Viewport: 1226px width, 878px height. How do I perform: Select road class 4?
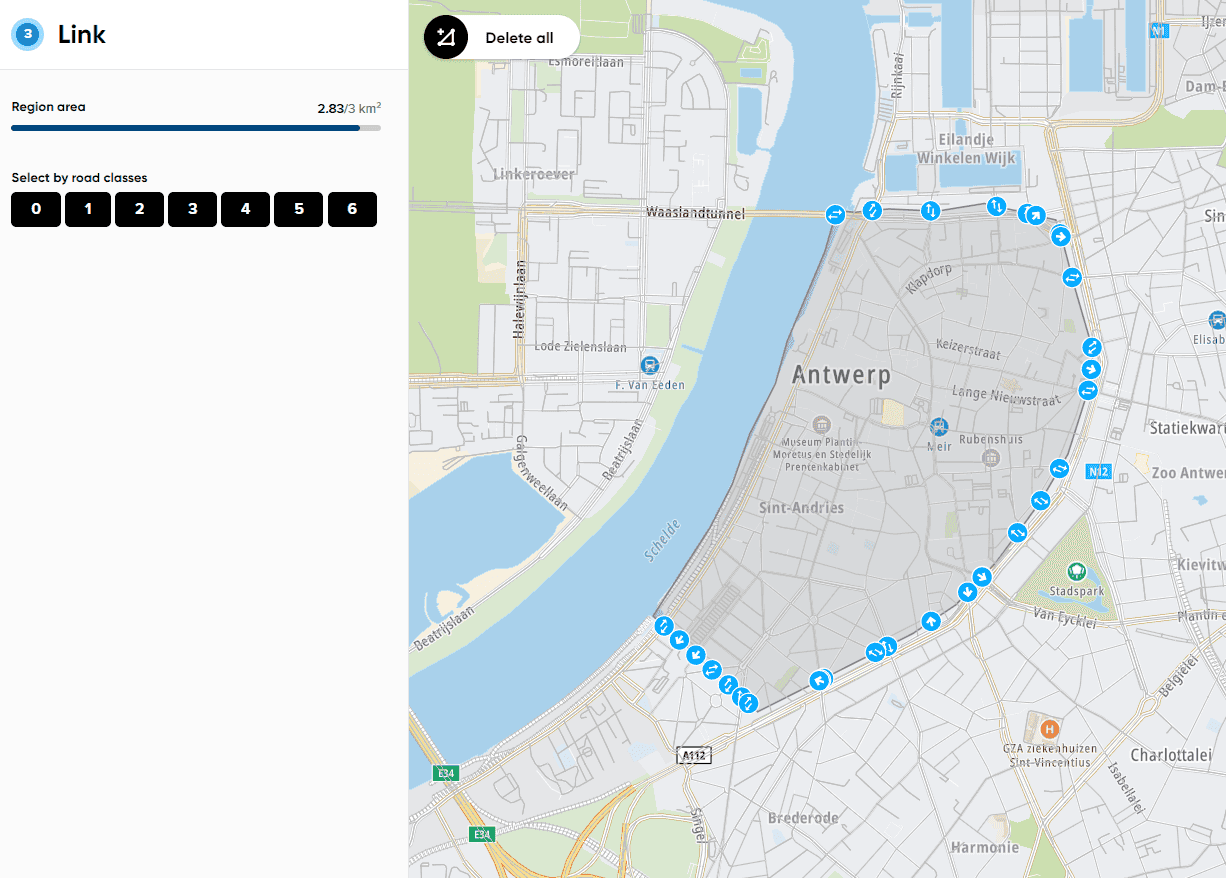point(245,209)
